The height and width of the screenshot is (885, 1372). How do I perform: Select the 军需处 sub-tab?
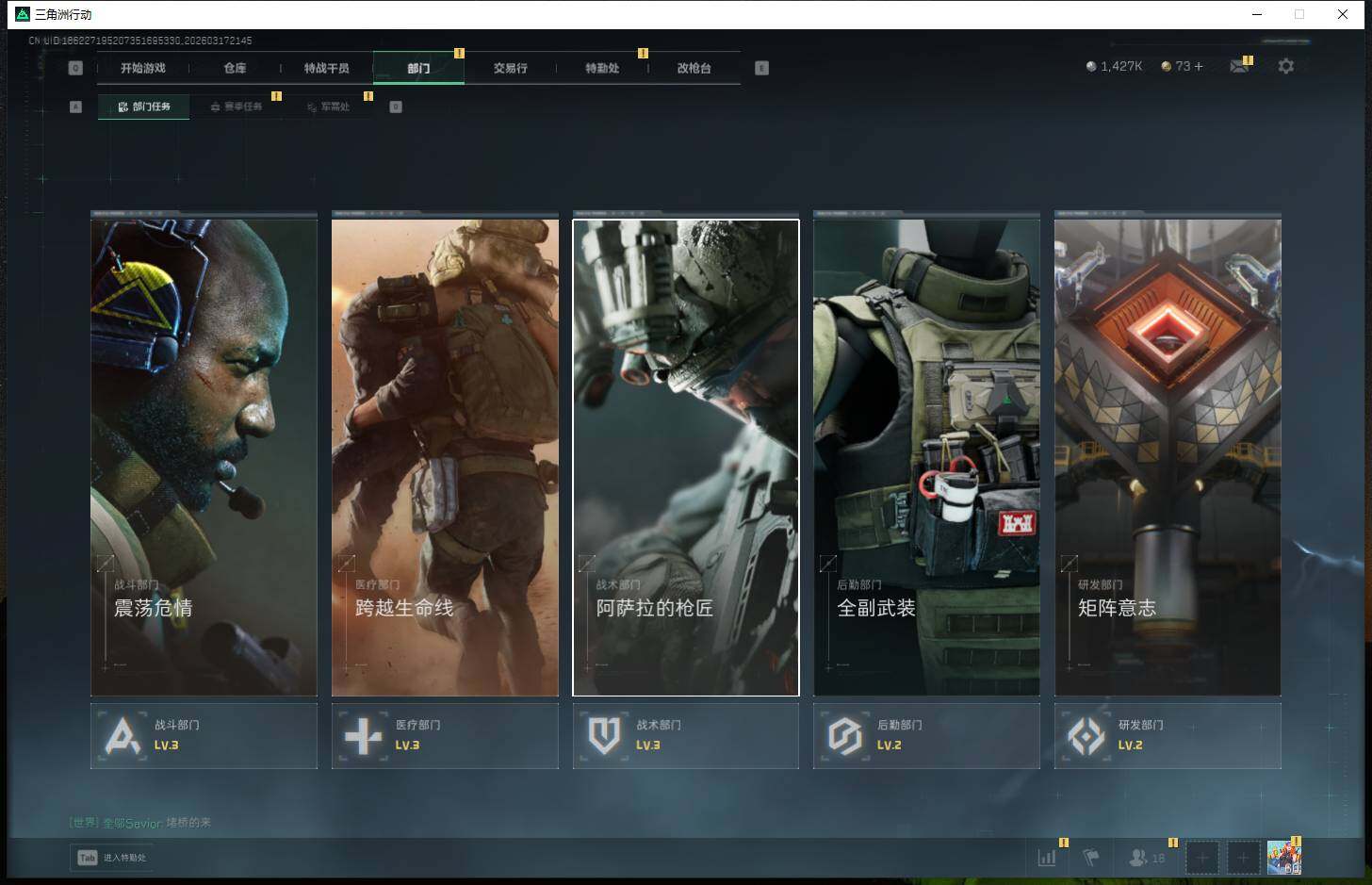pyautogui.click(x=329, y=107)
